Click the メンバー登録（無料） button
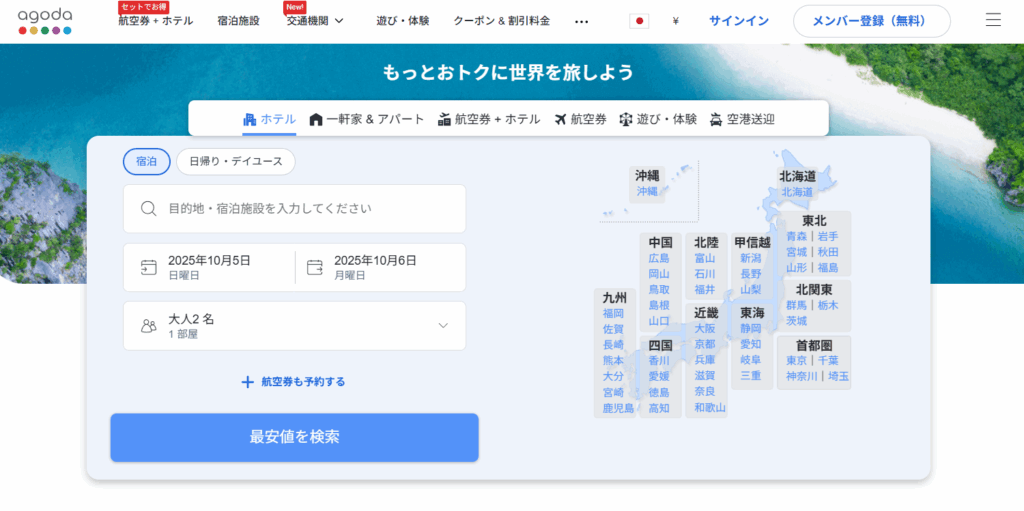This screenshot has width=1024, height=511. 872,21
